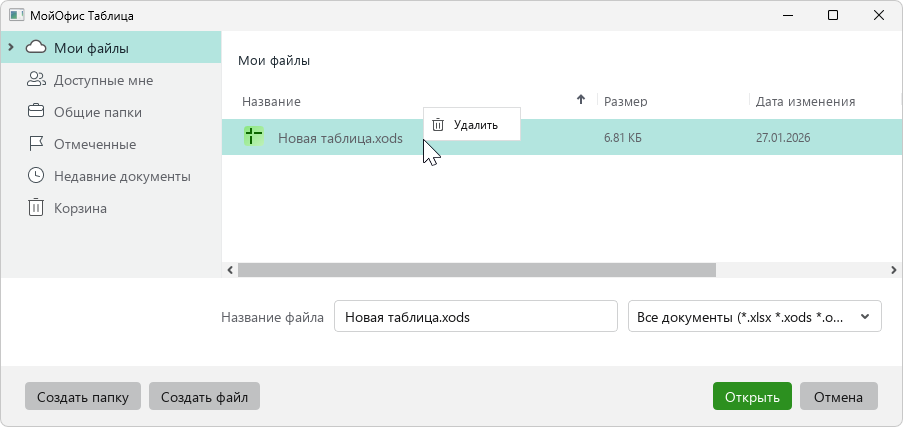The height and width of the screenshot is (427, 903).
Task: Select Мои файлы in sidebar
Action: tap(111, 48)
